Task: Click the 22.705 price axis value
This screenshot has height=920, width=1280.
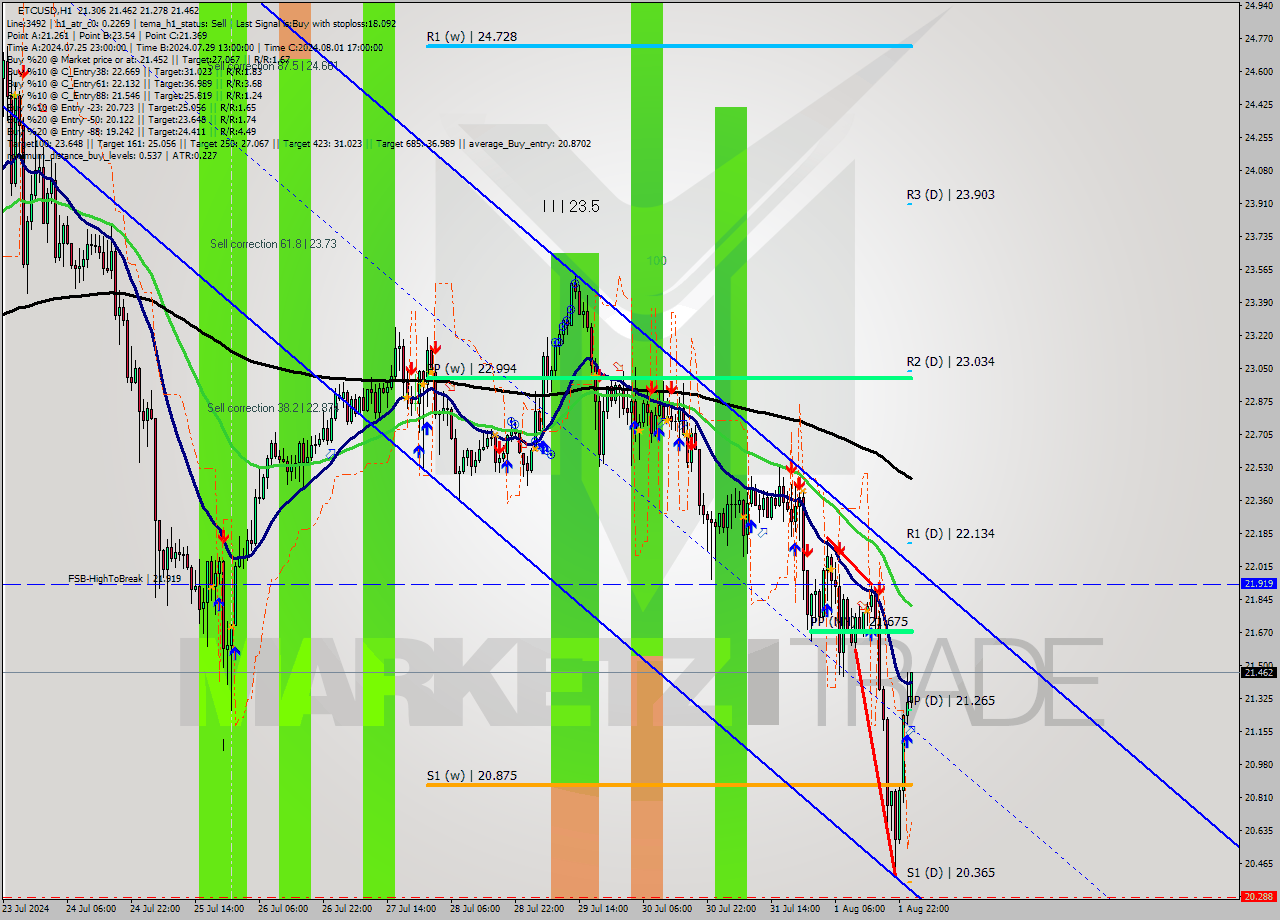Action: pyautogui.click(x=1257, y=435)
